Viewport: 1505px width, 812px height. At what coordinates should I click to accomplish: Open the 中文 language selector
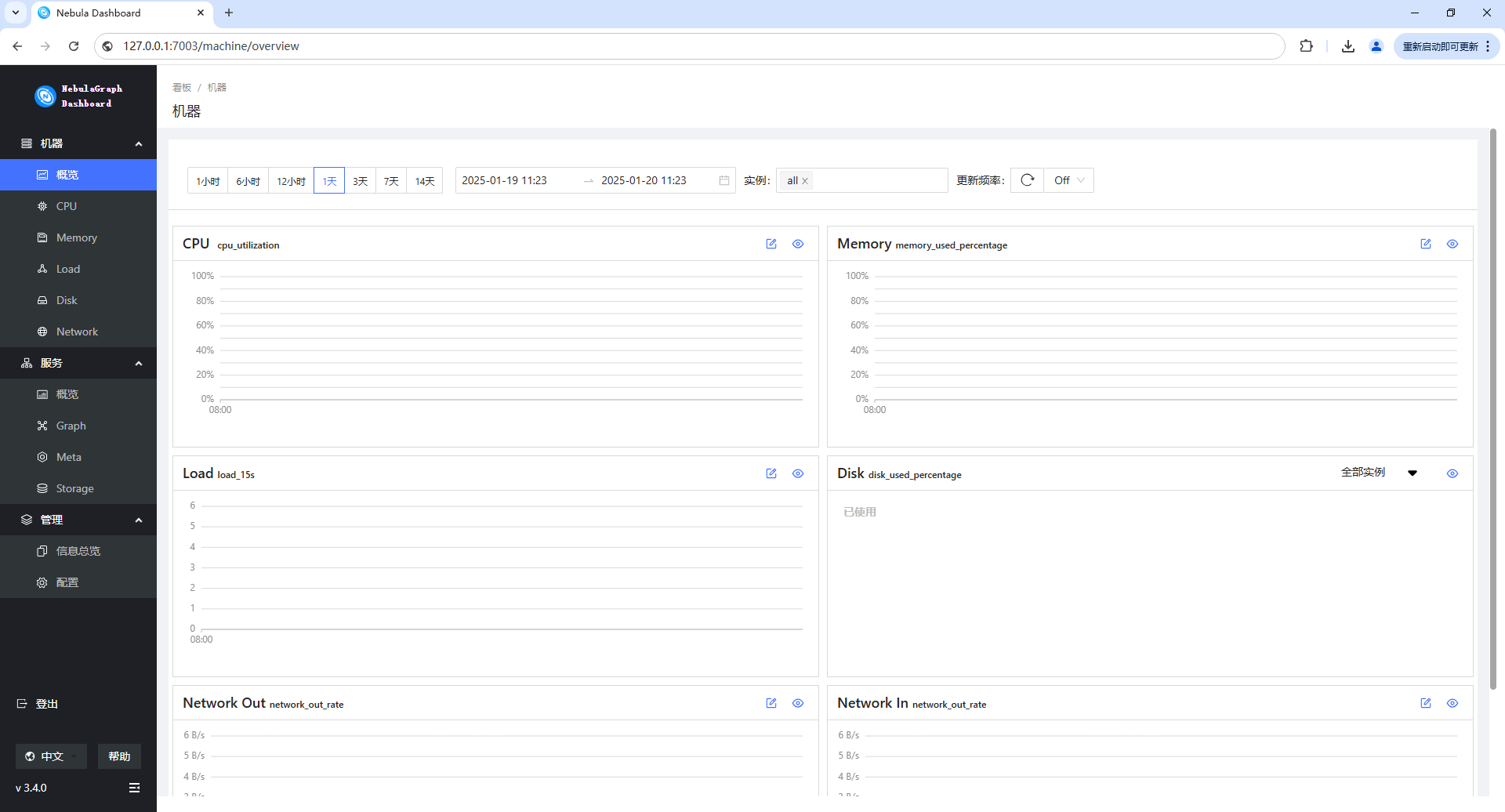pos(51,756)
